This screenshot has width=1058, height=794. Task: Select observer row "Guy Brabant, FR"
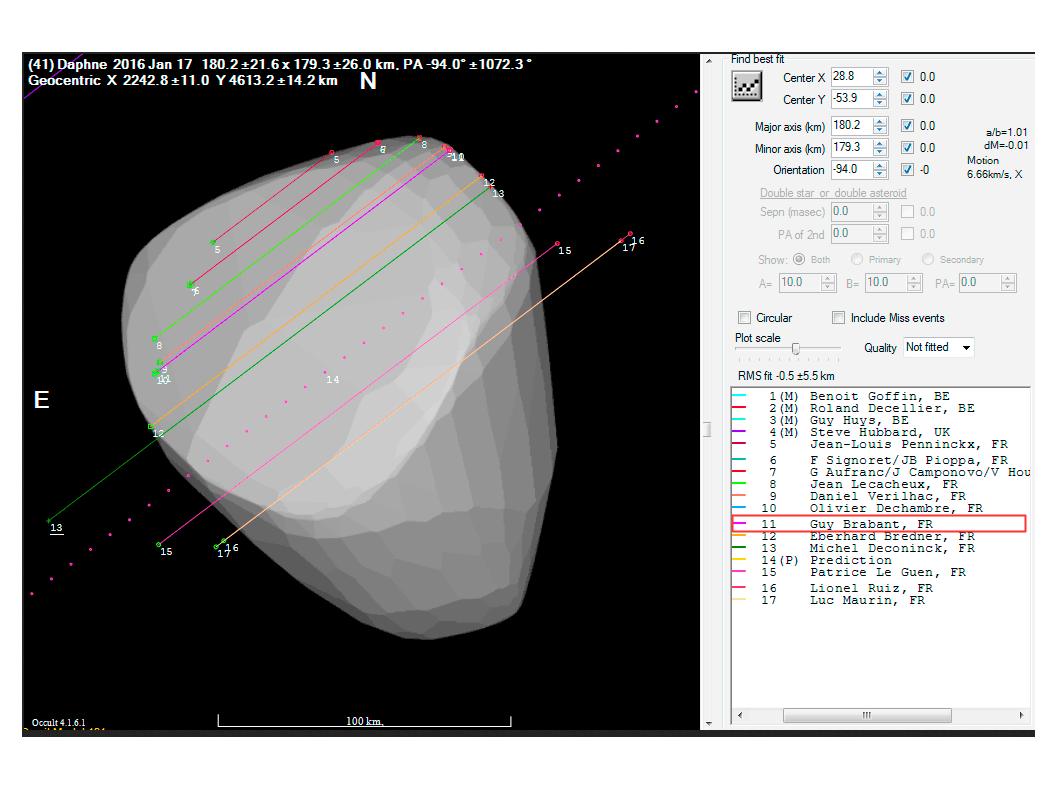[x=880, y=524]
